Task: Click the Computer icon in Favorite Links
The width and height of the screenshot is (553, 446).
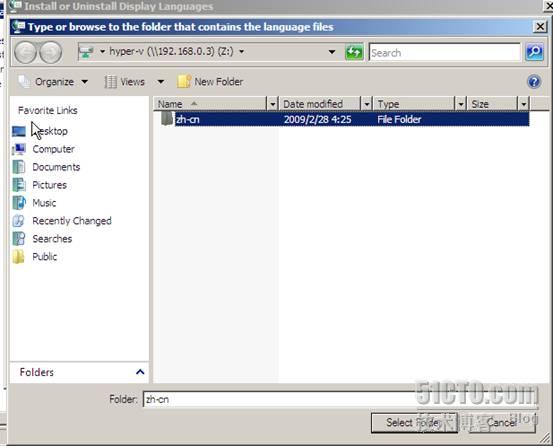Action: 19,149
